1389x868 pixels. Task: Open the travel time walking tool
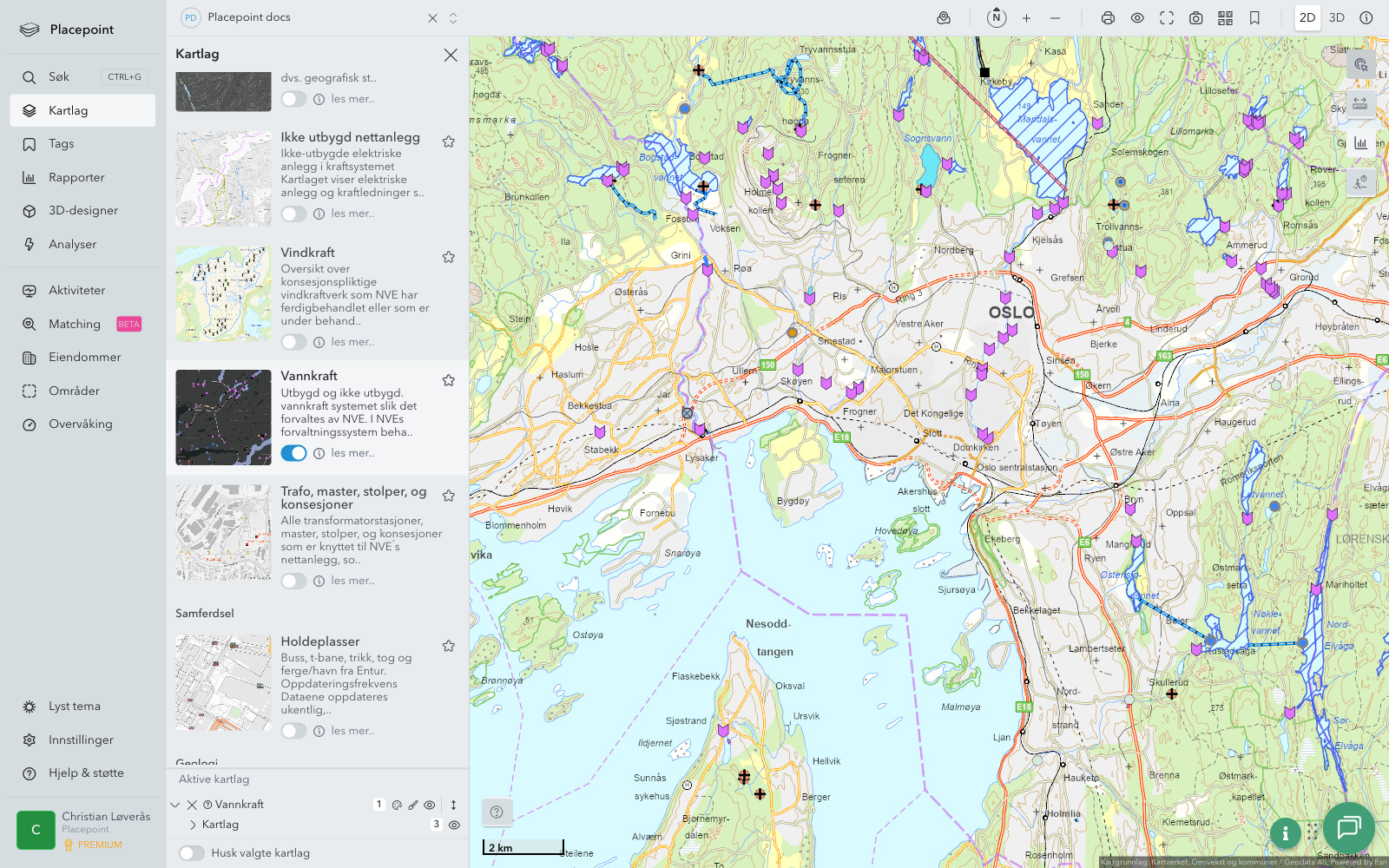[1359, 182]
